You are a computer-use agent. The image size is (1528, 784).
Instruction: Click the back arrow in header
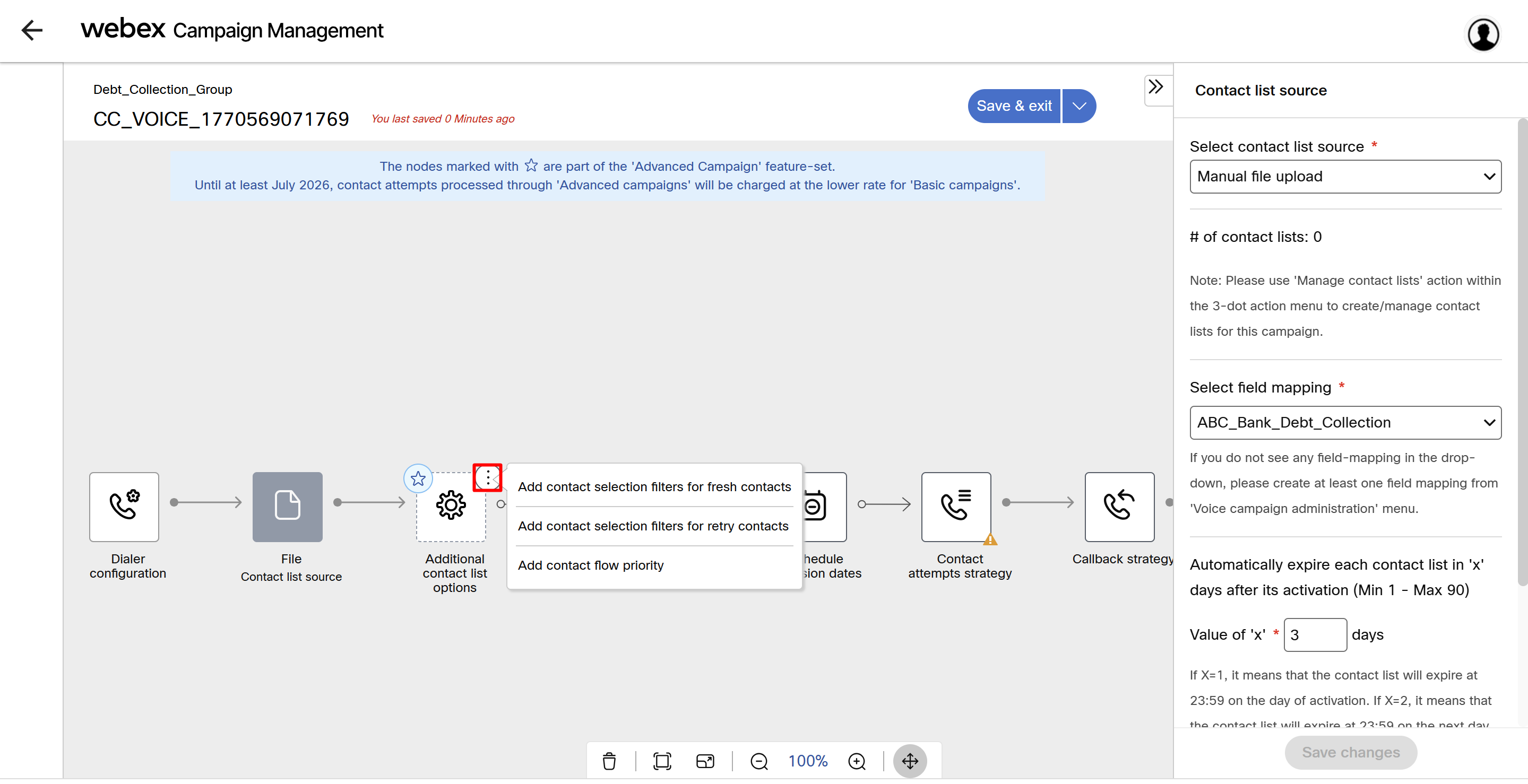pyautogui.click(x=32, y=30)
